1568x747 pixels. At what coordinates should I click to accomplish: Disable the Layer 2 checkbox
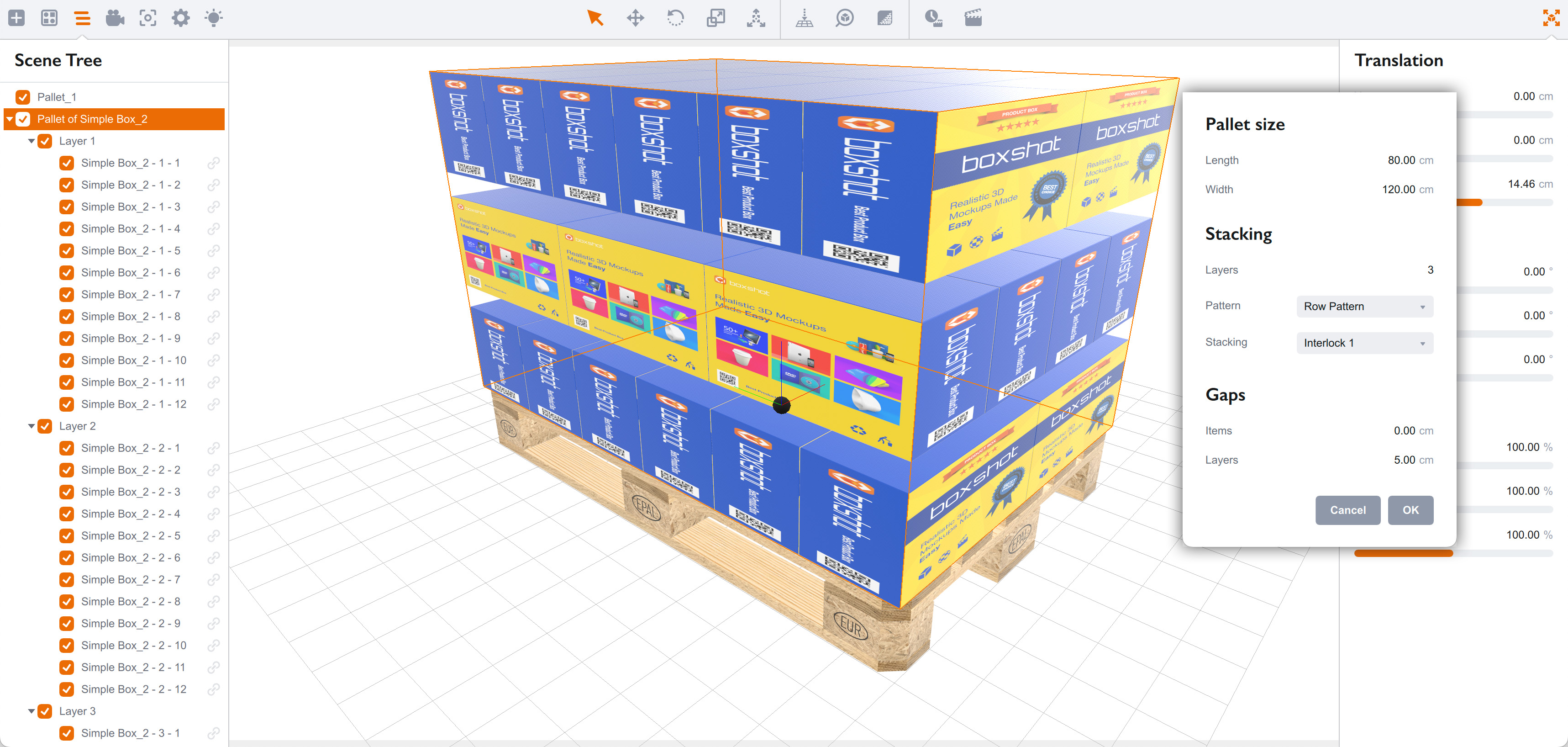(45, 426)
